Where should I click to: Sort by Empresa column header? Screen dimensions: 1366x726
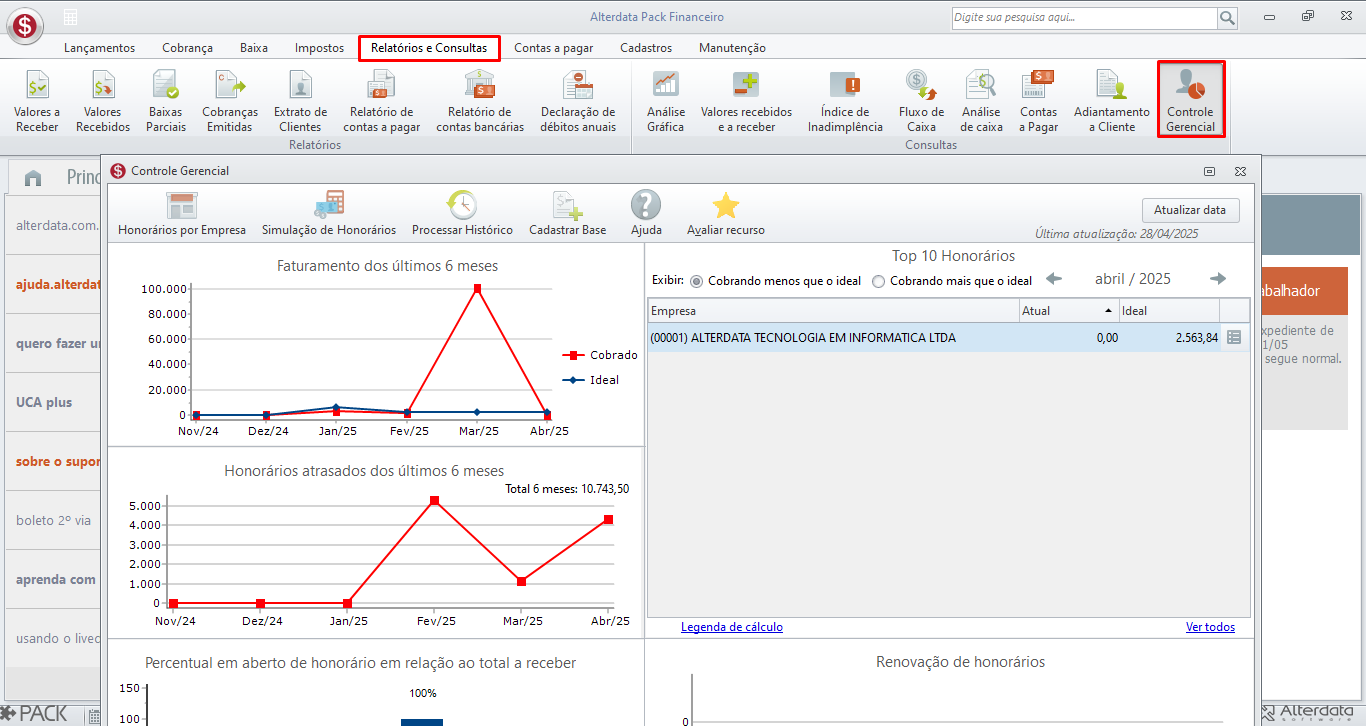click(833, 311)
